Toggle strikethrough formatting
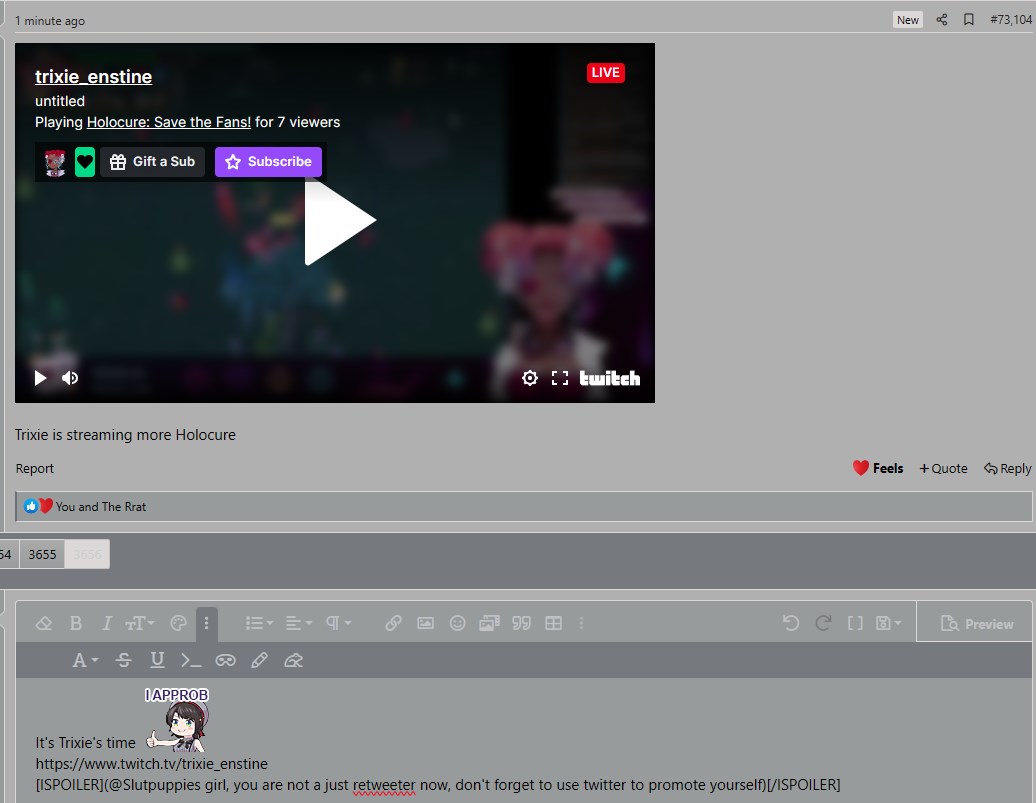1036x803 pixels. pos(124,660)
